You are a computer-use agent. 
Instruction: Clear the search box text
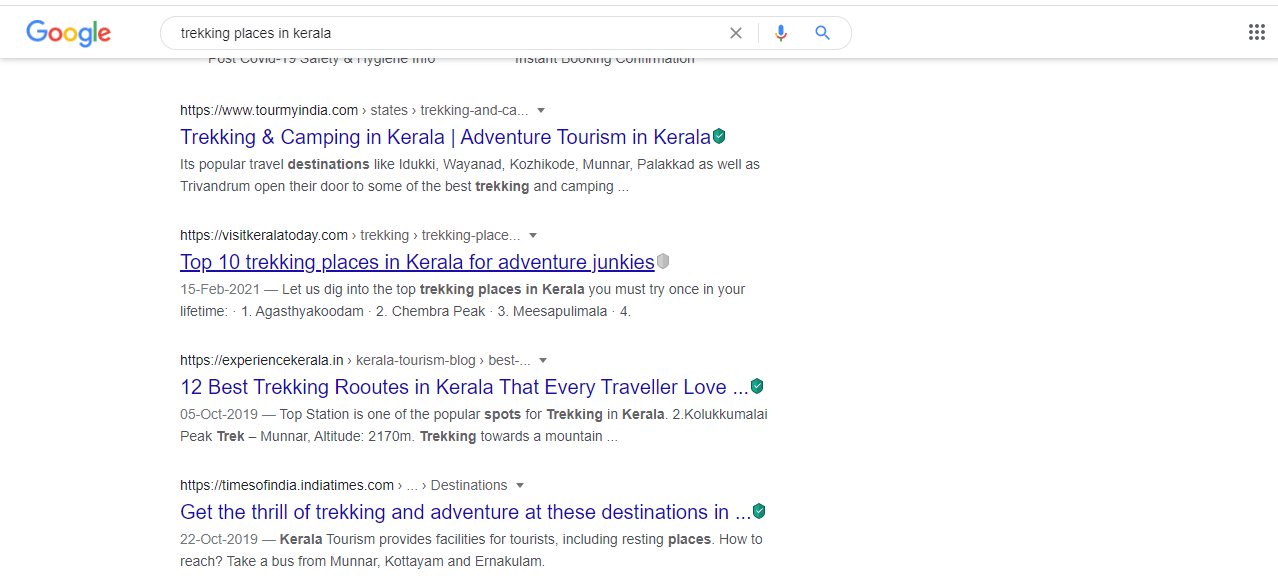point(736,33)
